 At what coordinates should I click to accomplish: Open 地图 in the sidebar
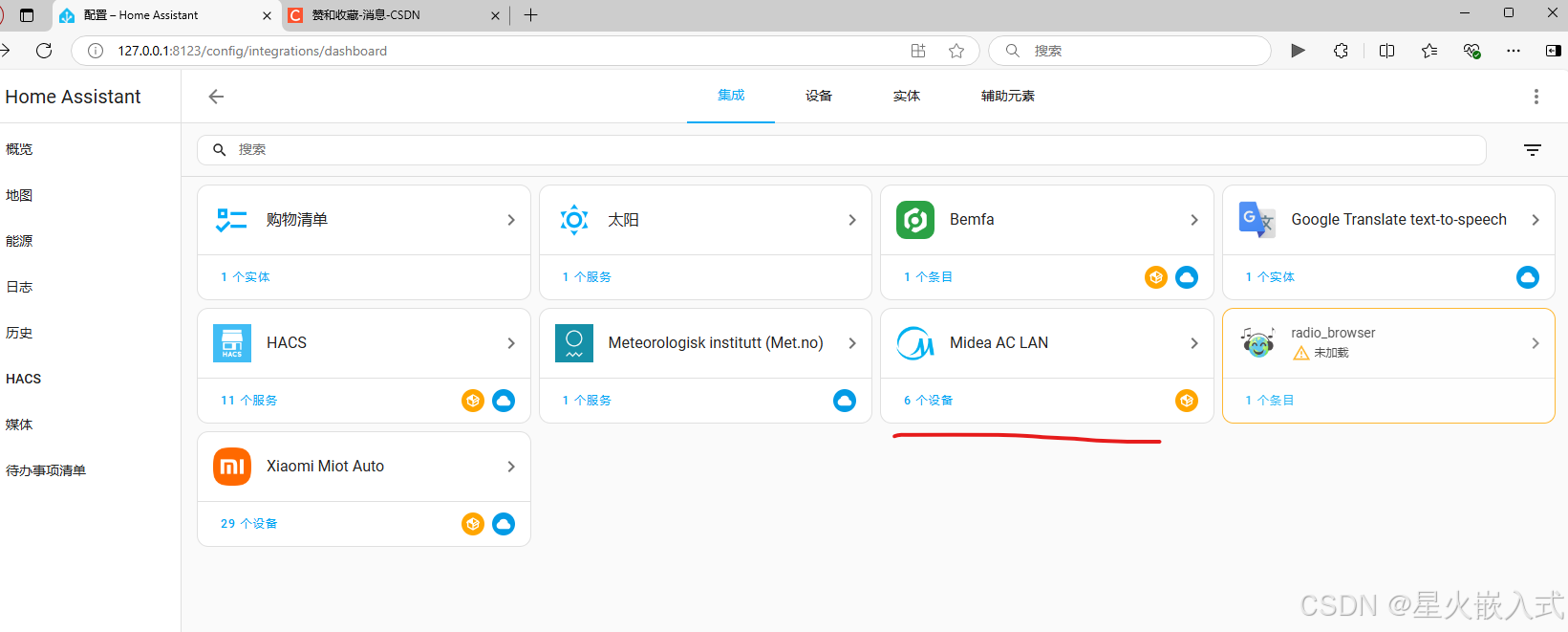19,195
